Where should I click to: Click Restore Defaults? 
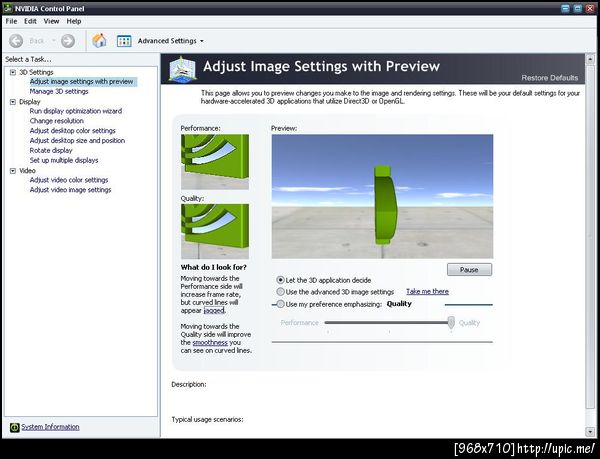(x=549, y=78)
